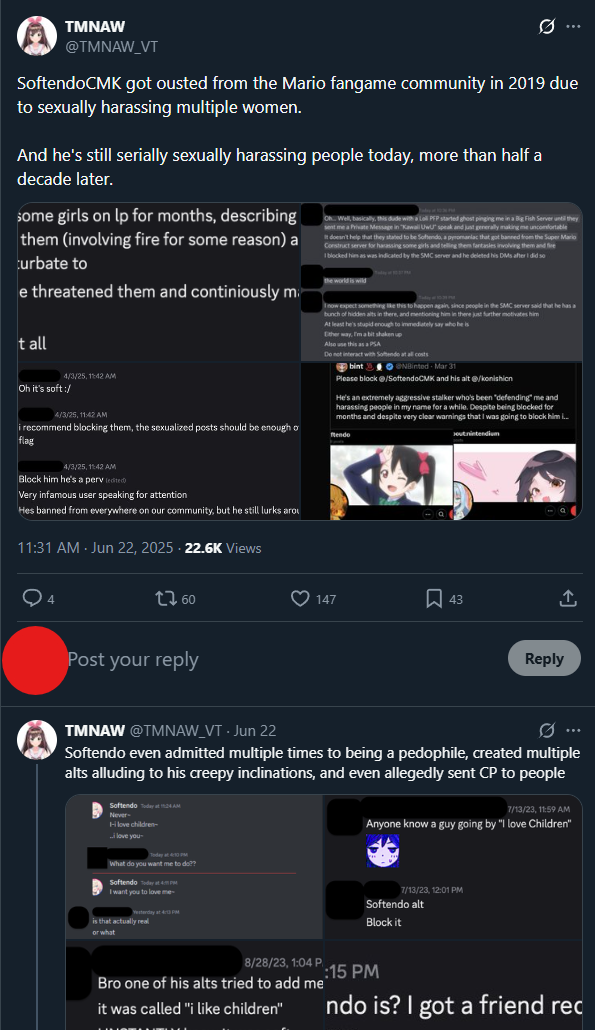Bookmark the post with the bookmark icon
The height and width of the screenshot is (1030, 595).
point(434,598)
